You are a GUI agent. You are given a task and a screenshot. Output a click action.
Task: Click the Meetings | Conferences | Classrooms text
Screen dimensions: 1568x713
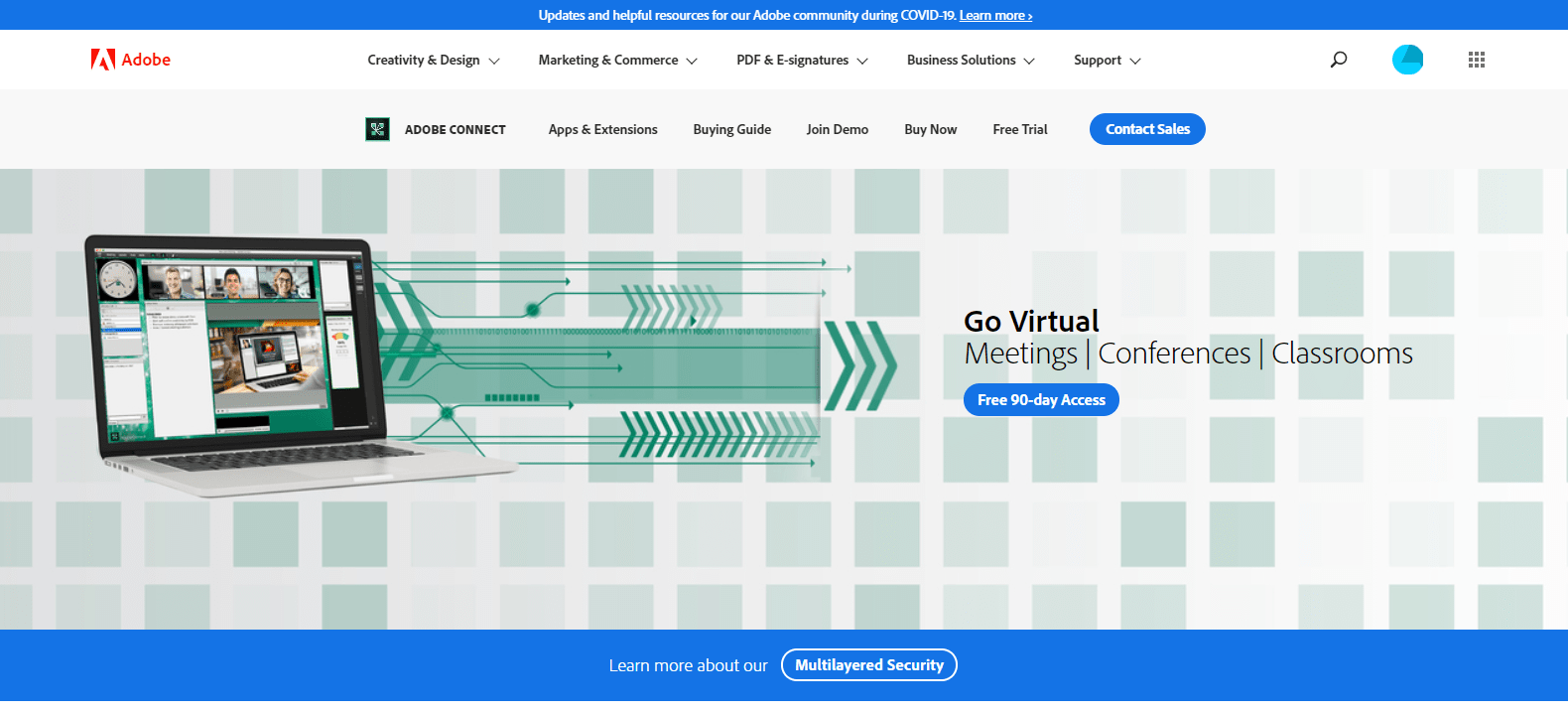point(1189,354)
